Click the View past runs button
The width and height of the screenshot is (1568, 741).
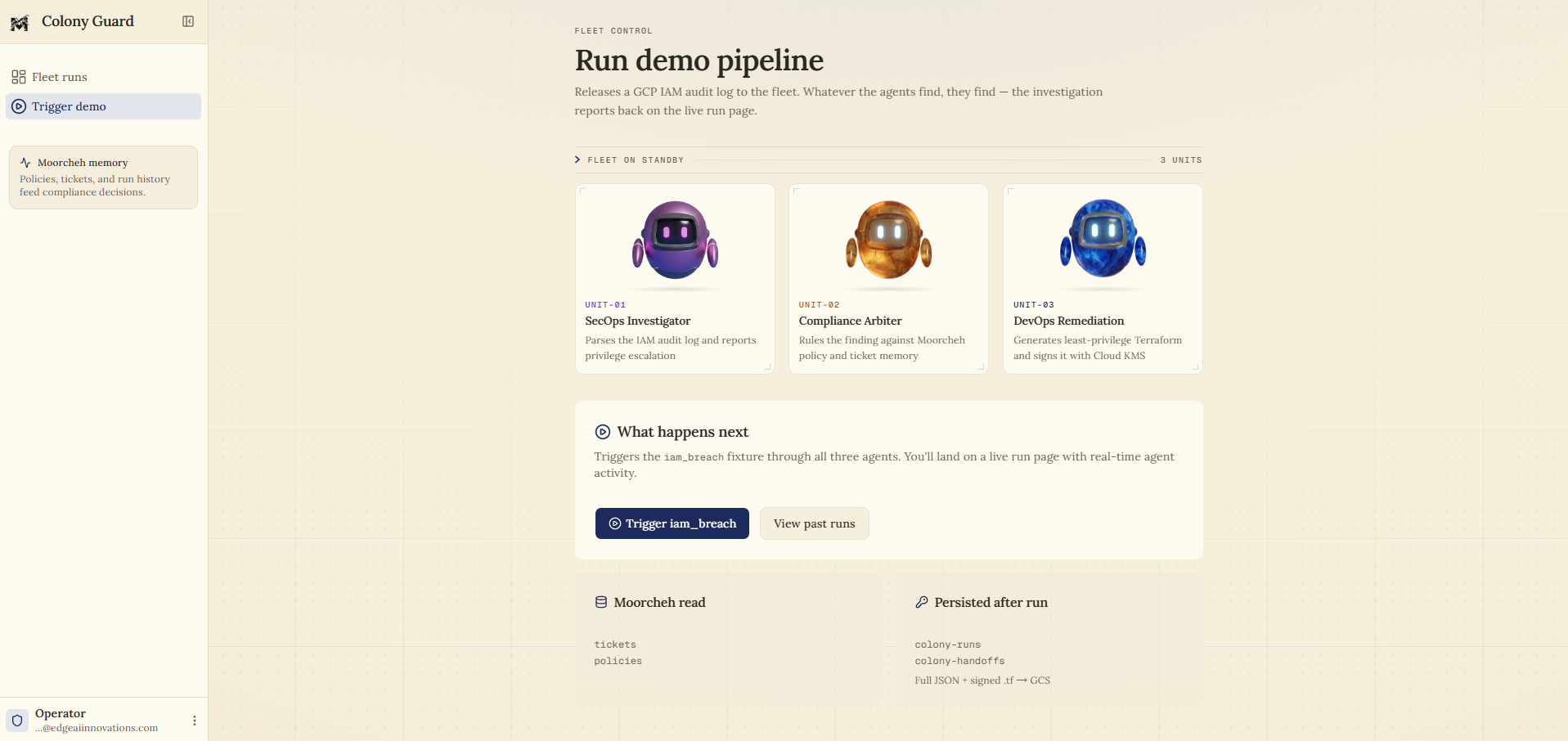pyautogui.click(x=815, y=523)
